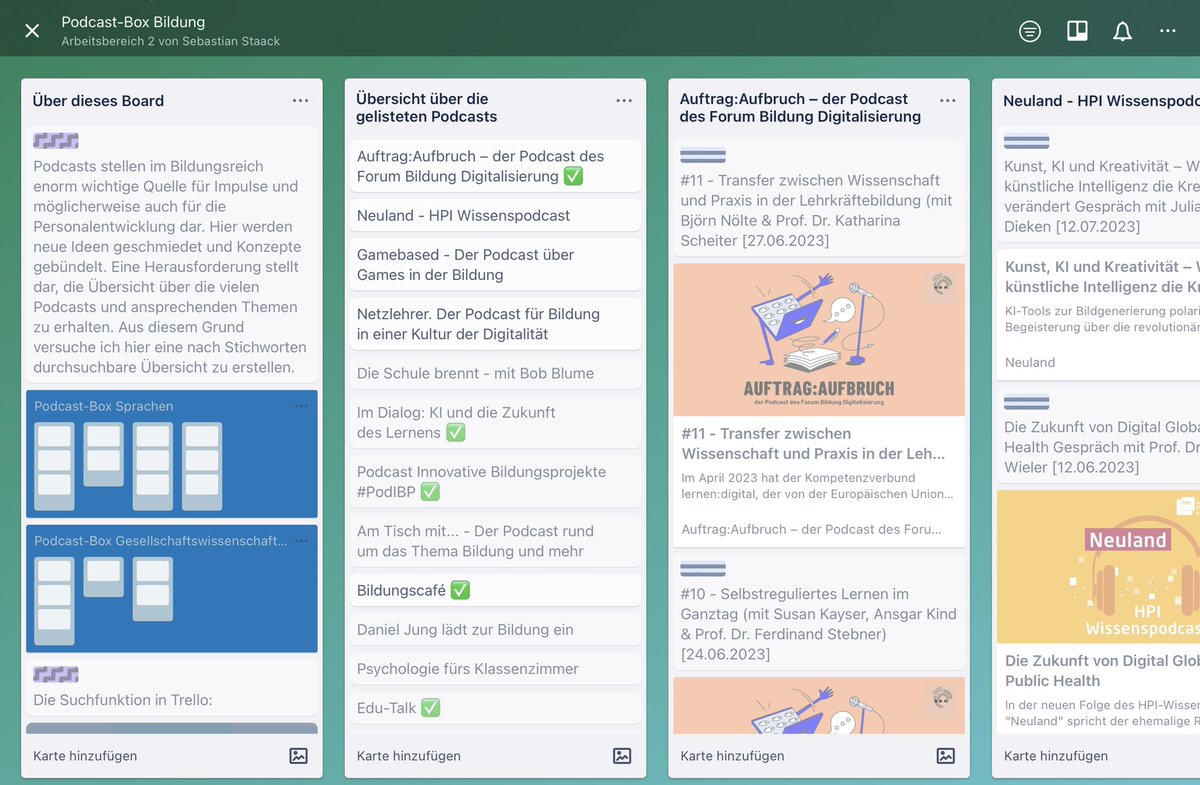Open the Neuland HPI Wissenspodcast cover image
The height and width of the screenshot is (785, 1200).
pos(1098,566)
